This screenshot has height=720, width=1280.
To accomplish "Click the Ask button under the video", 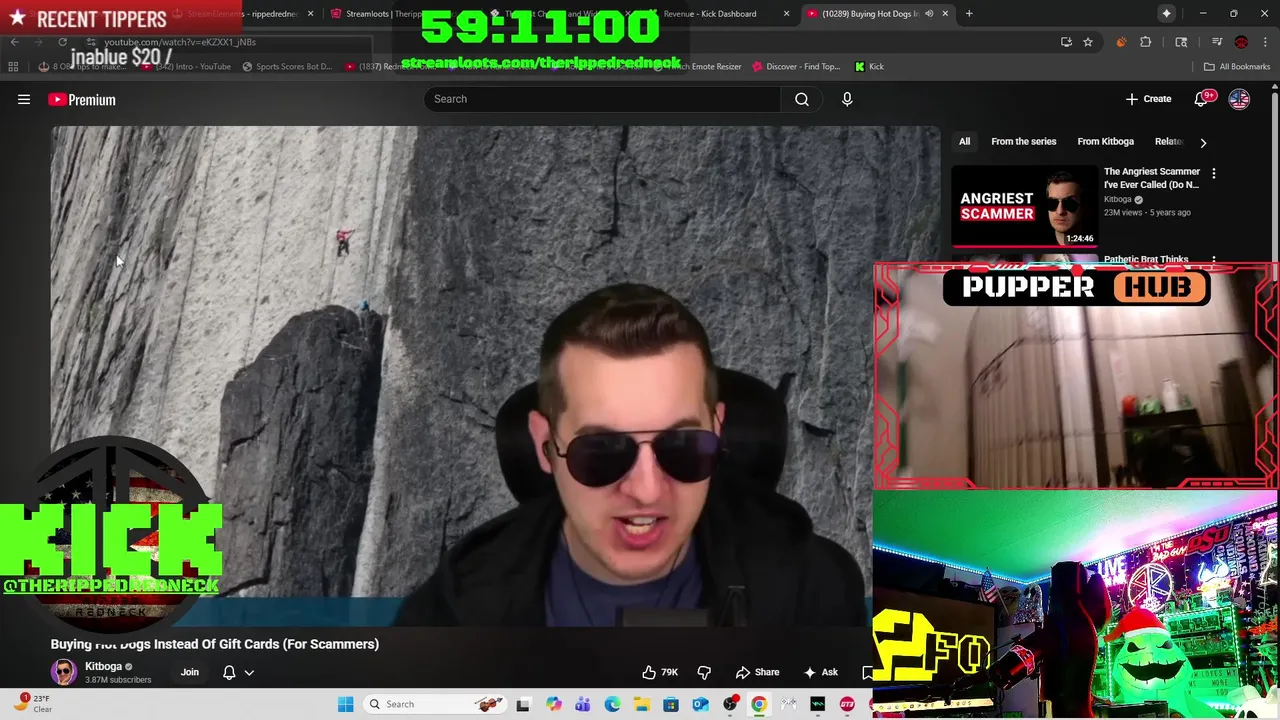I will point(820,672).
